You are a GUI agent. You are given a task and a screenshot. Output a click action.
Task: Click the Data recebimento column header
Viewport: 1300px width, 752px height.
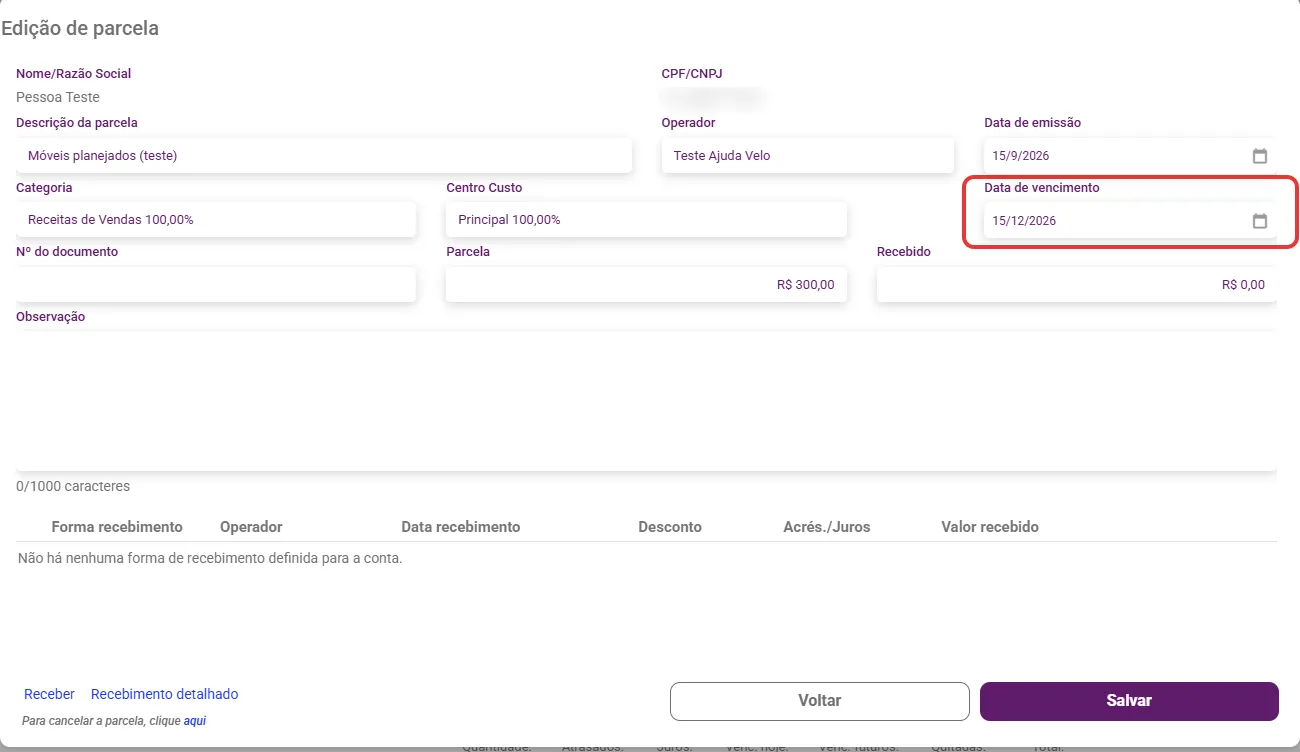(x=460, y=527)
